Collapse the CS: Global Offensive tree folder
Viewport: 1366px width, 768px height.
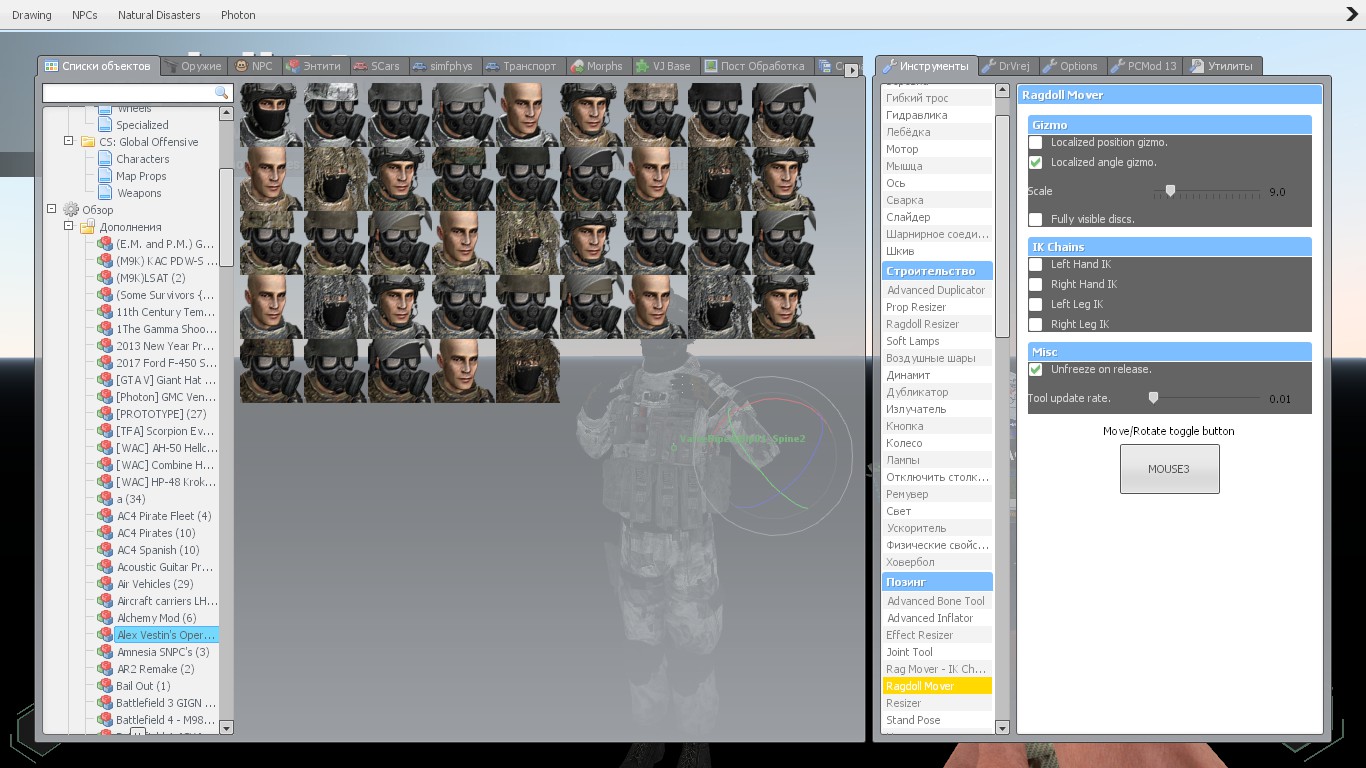(x=69, y=142)
